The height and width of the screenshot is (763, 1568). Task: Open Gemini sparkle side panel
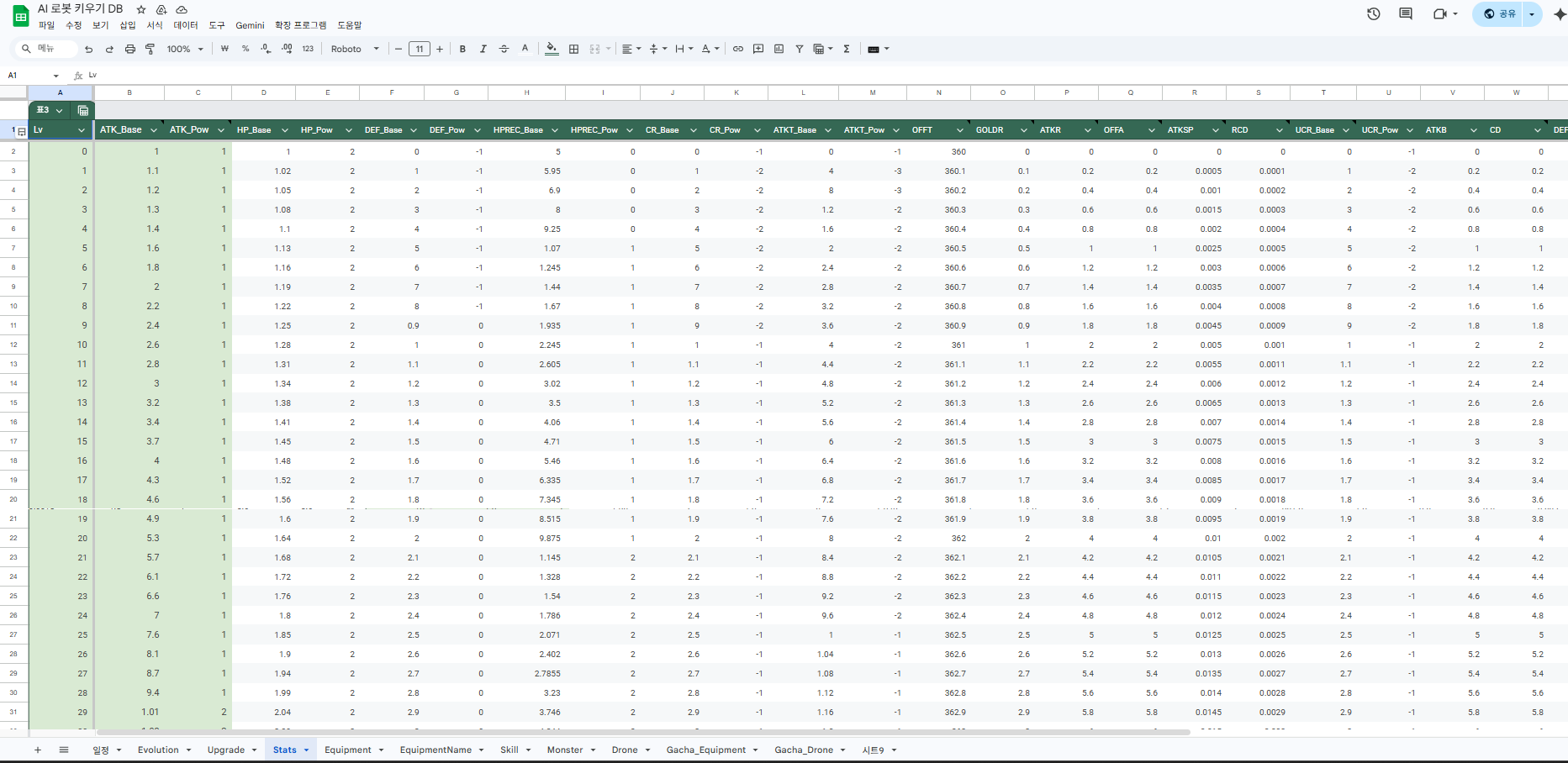coord(1560,13)
